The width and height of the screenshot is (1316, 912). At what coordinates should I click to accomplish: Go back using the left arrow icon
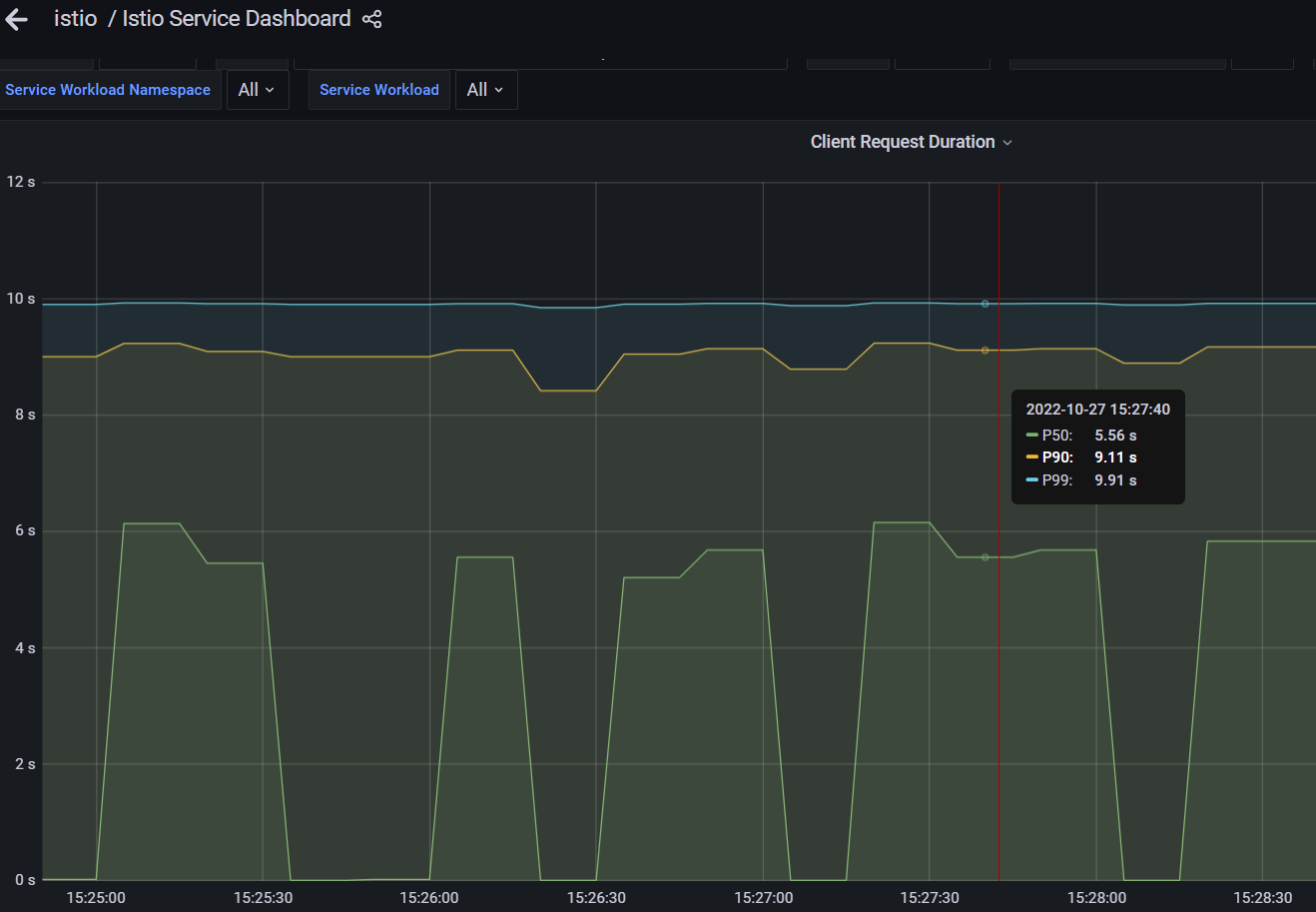pos(16,19)
